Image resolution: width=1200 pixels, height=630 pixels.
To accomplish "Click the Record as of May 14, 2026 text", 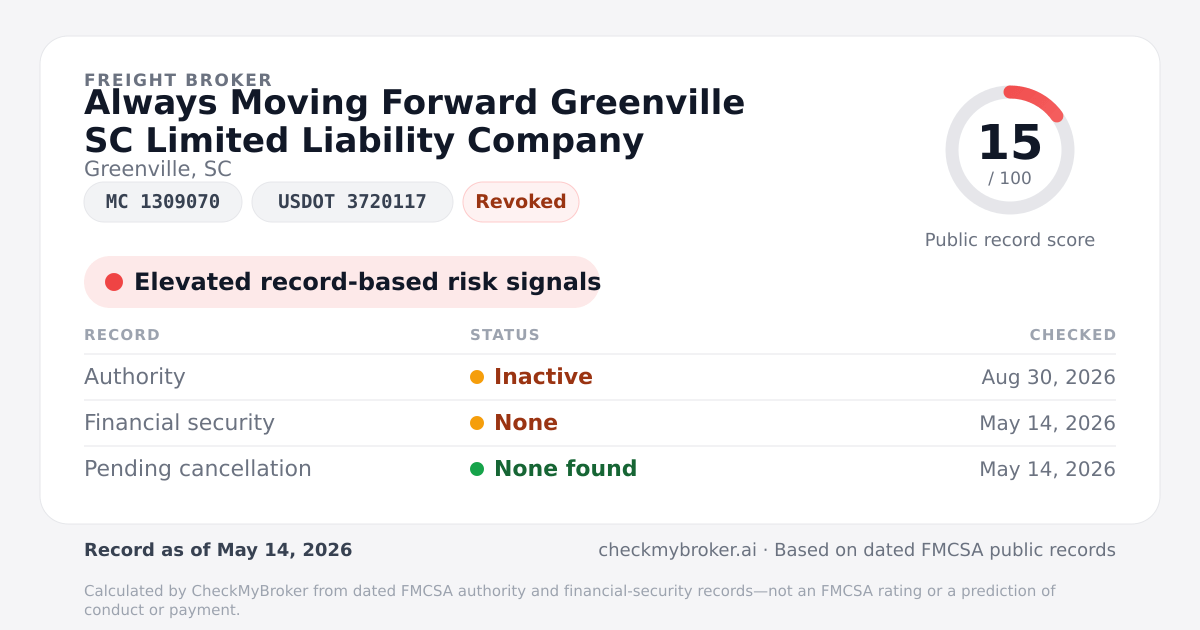I will click(218, 550).
